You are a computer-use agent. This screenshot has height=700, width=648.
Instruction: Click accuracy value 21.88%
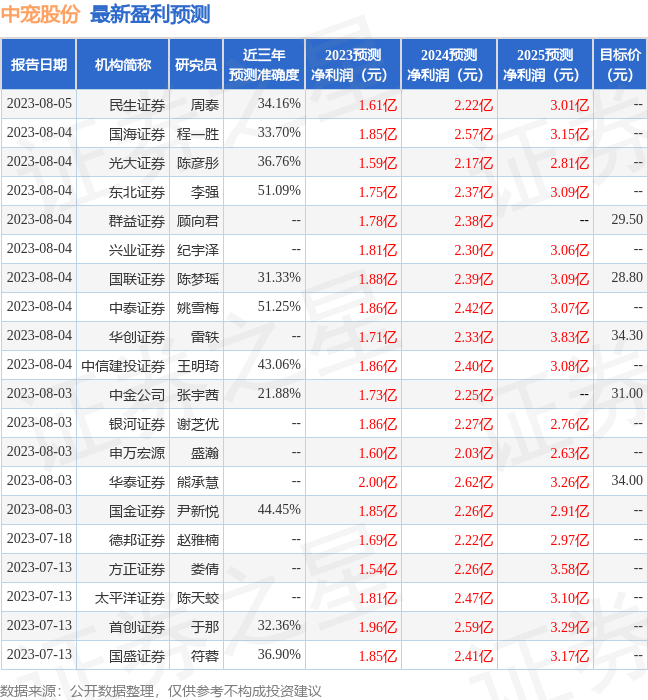coord(279,394)
